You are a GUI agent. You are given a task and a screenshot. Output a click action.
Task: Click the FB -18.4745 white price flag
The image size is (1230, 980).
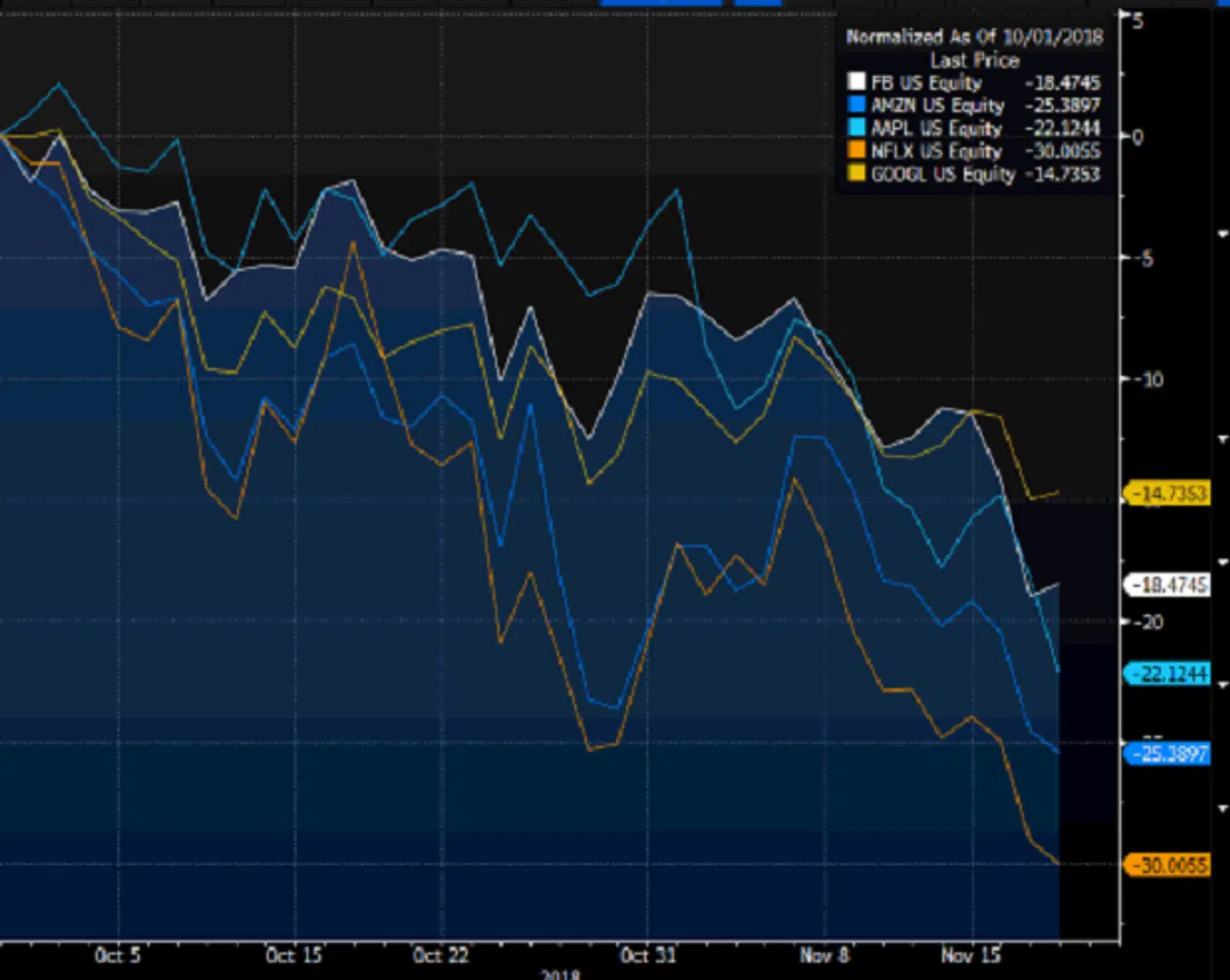click(x=1168, y=584)
